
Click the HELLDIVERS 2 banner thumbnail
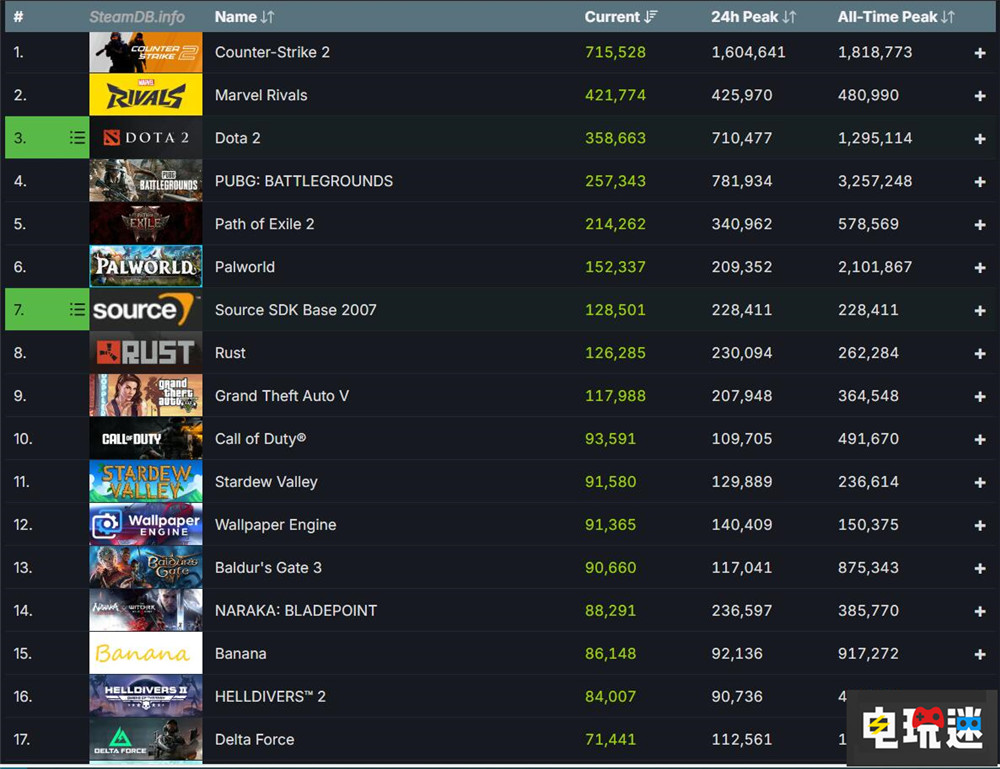(x=146, y=697)
